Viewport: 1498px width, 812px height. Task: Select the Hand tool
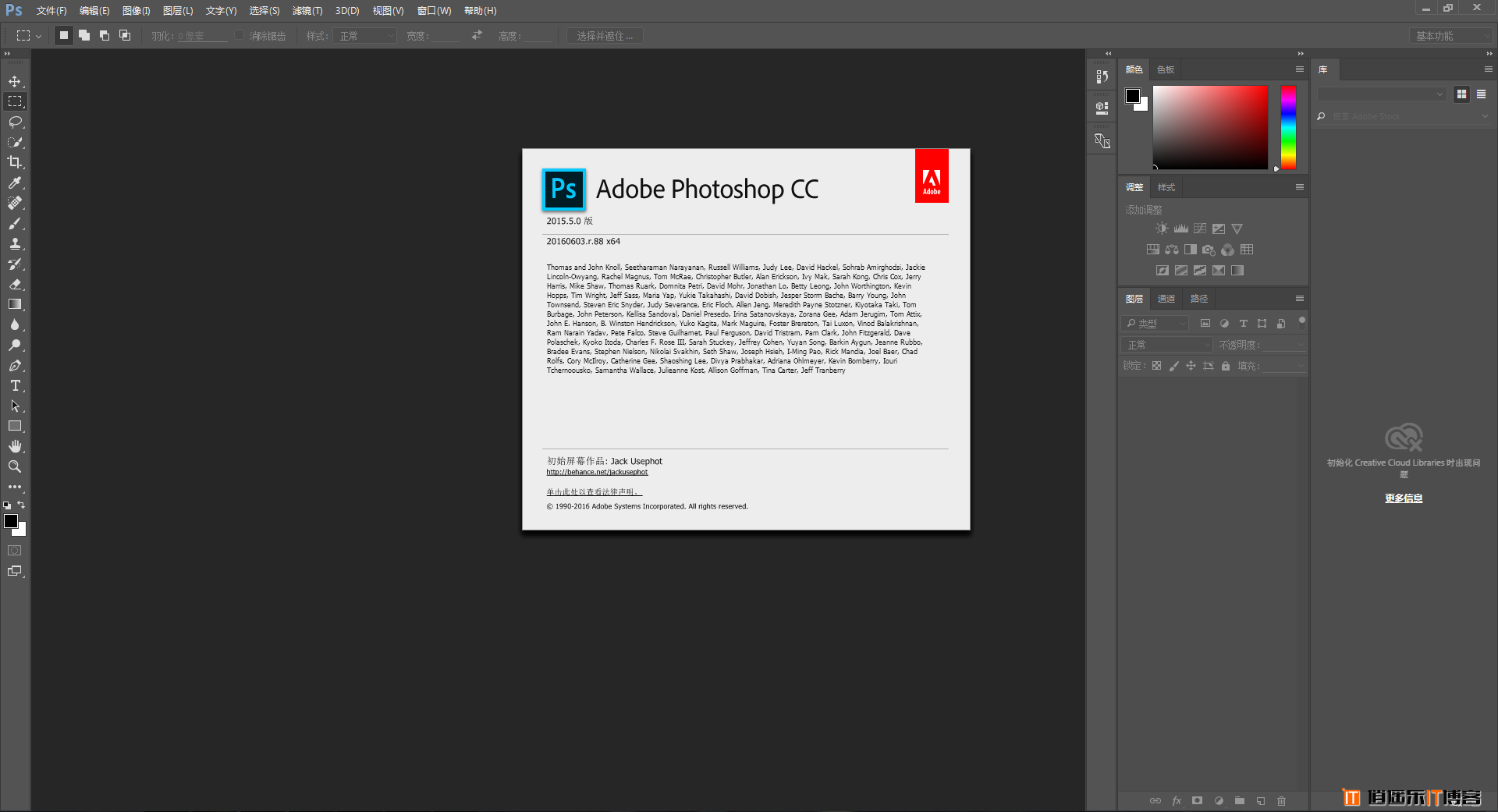[15, 446]
